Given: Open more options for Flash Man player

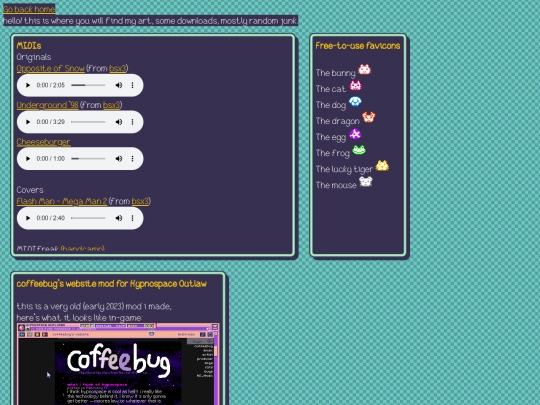Looking at the screenshot, I should point(133,218).
